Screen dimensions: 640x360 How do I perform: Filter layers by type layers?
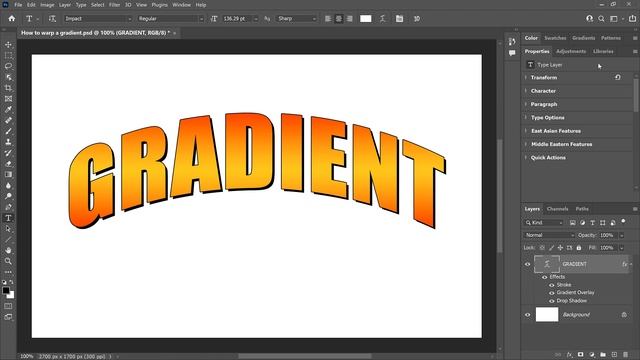(593, 222)
